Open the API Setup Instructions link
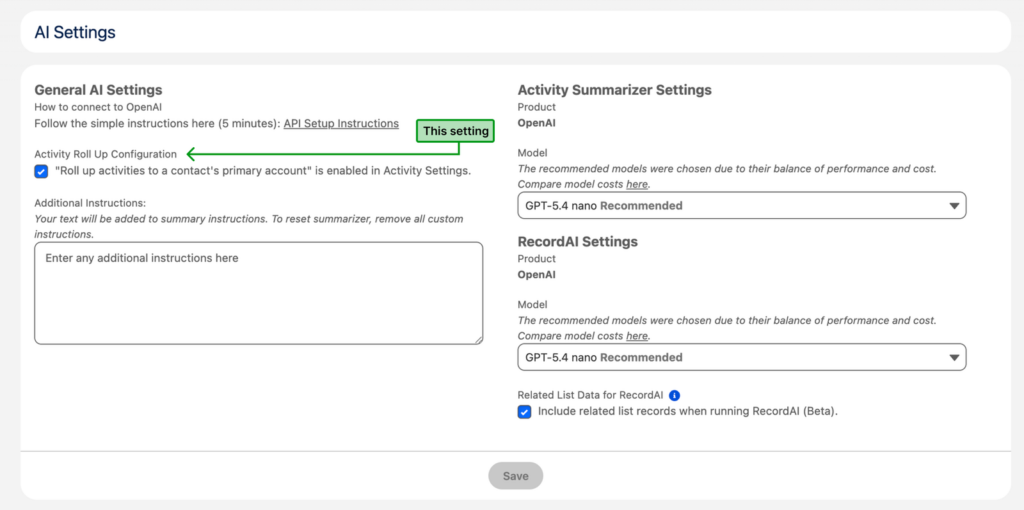The width and height of the screenshot is (1024, 510). tap(341, 123)
